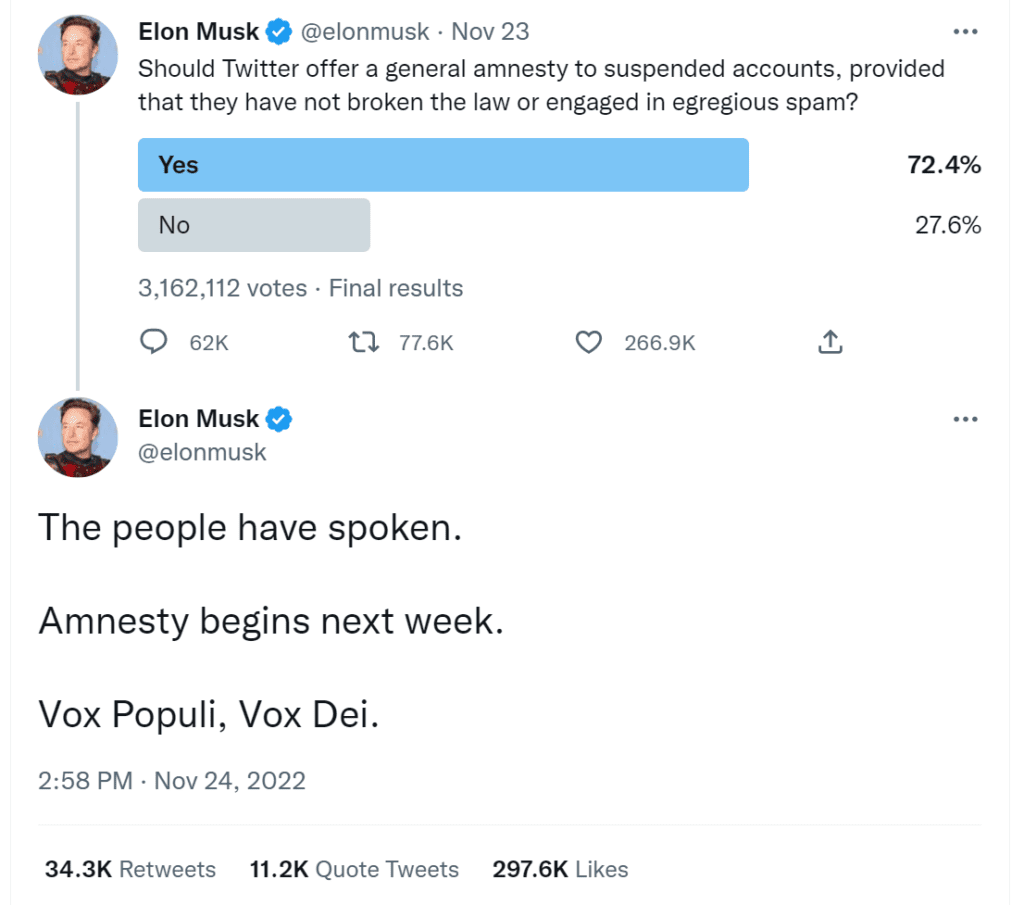Open the Nov 23 date link
The height and width of the screenshot is (905, 1024).
pyautogui.click(x=490, y=31)
